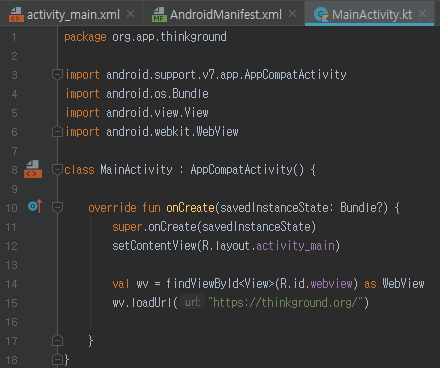Click the webview id reference on line 14

pyautogui.click(x=331, y=284)
